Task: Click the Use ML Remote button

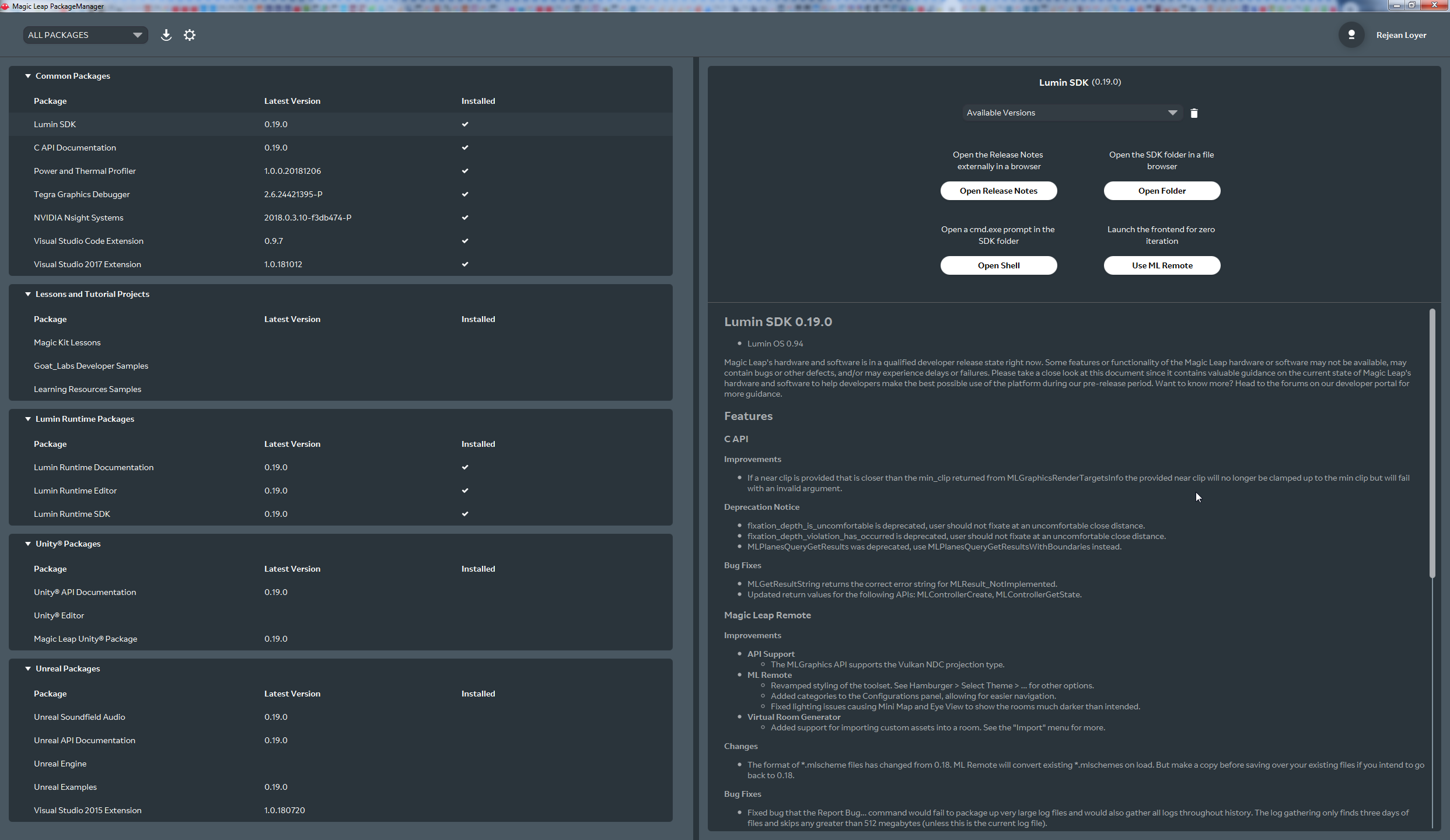Action: (x=1162, y=265)
